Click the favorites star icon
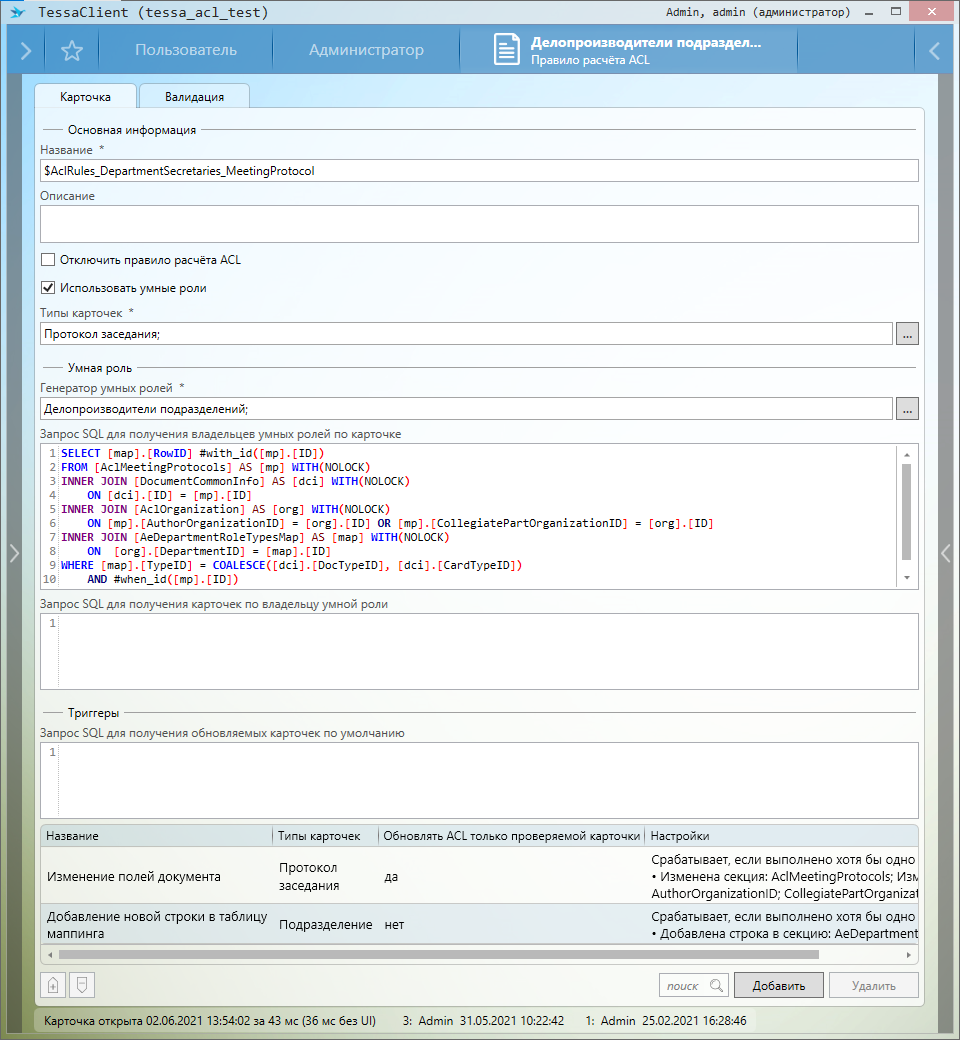Screen dimensions: 960x1040 (x=71, y=51)
